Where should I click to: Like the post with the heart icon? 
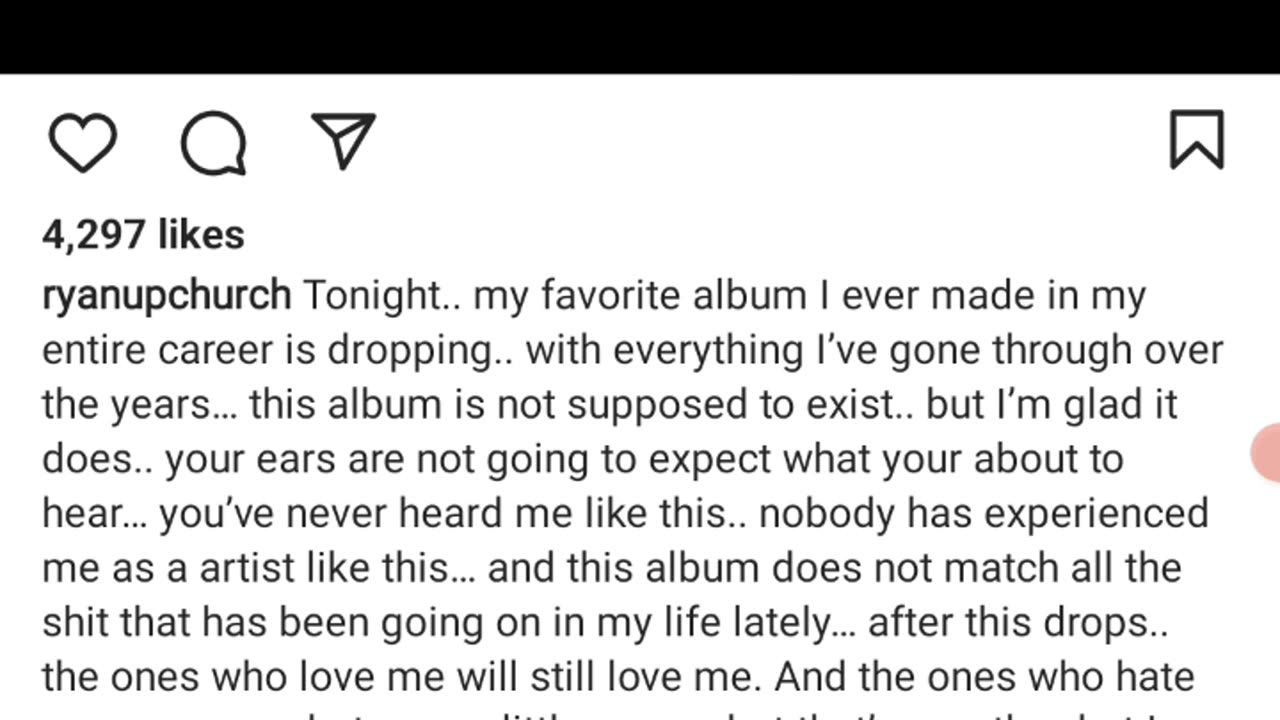83,143
